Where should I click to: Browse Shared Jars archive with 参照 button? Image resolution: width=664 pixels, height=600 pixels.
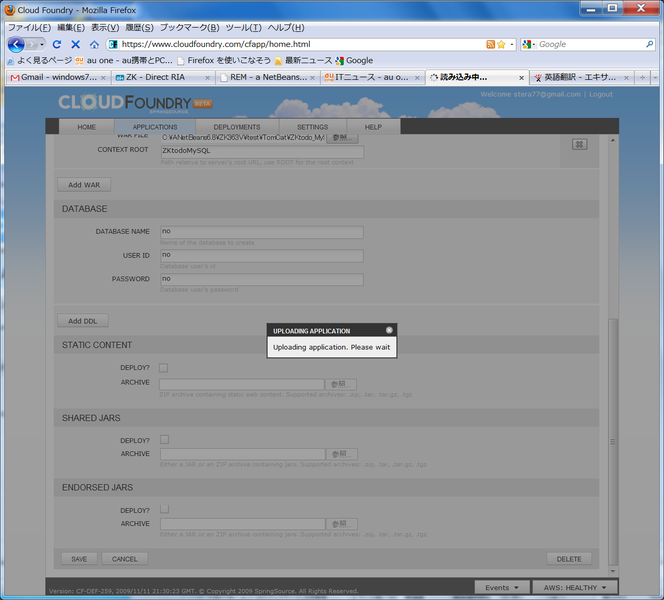tap(341, 454)
